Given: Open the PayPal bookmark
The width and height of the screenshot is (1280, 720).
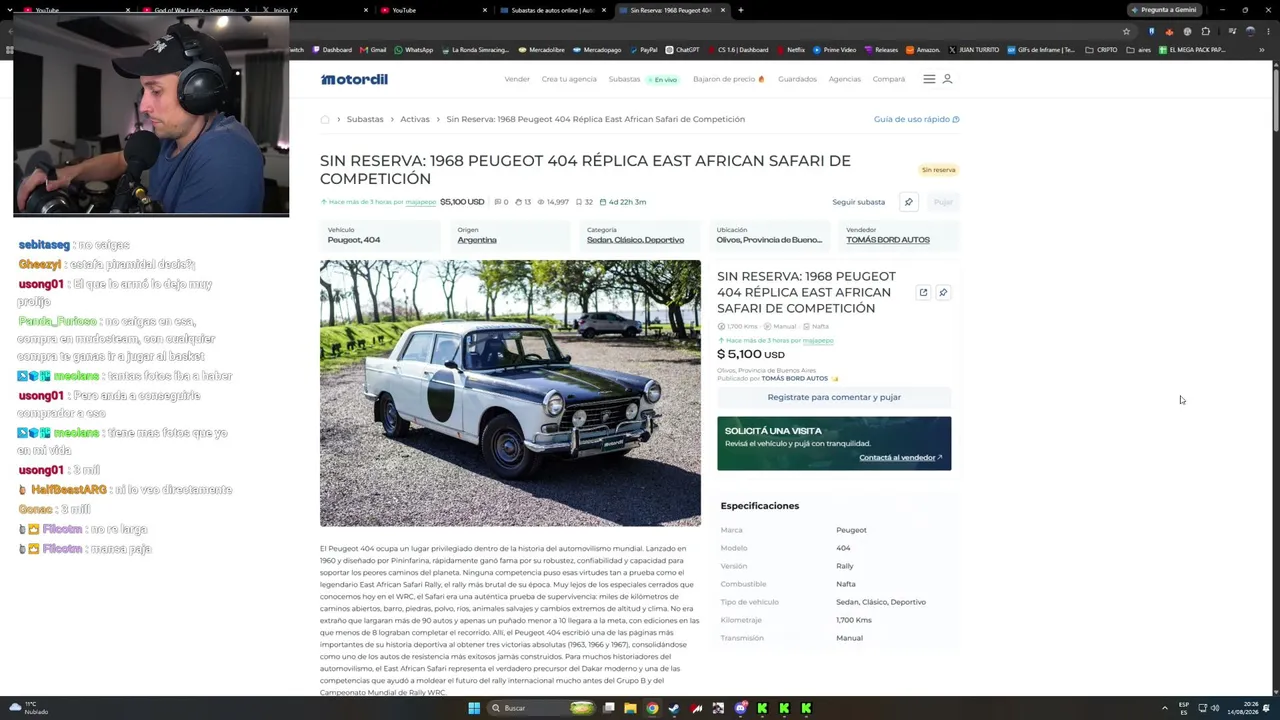Looking at the screenshot, I should click(643, 50).
